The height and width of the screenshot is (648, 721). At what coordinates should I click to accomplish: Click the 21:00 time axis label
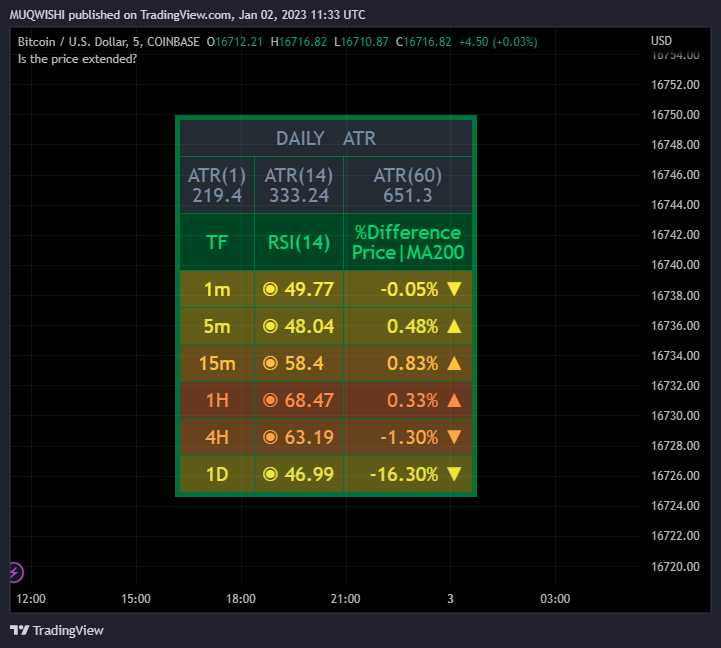[345, 599]
